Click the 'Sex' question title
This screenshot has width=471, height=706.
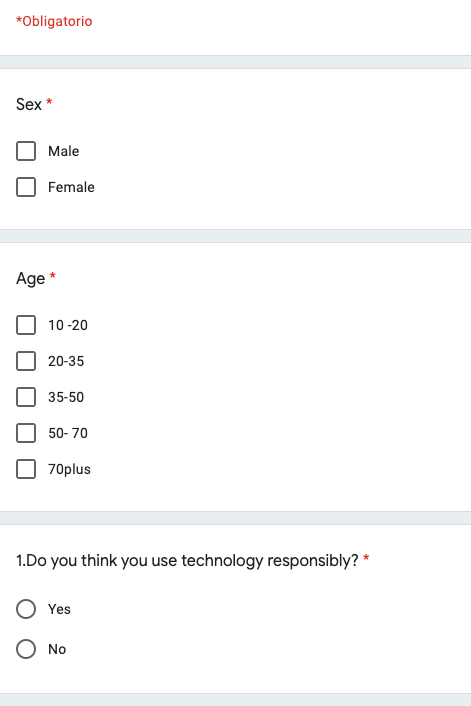[29, 104]
